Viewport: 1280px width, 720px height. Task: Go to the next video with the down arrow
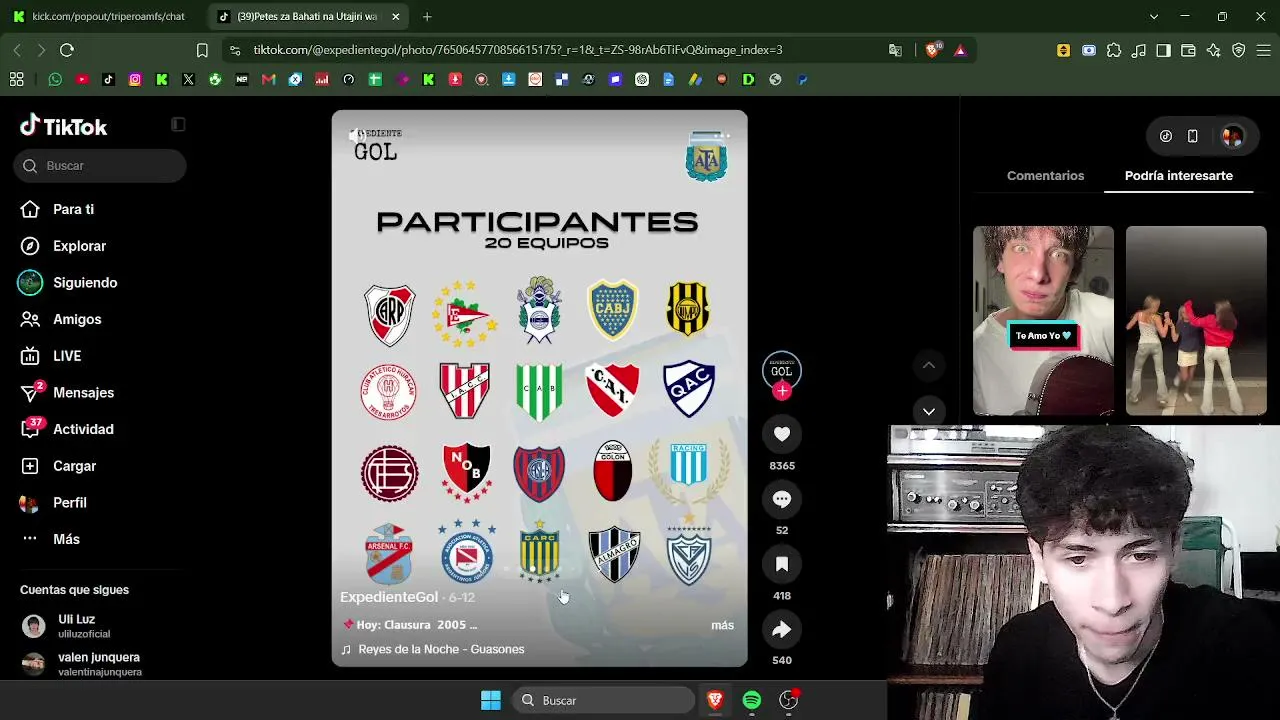[928, 411]
